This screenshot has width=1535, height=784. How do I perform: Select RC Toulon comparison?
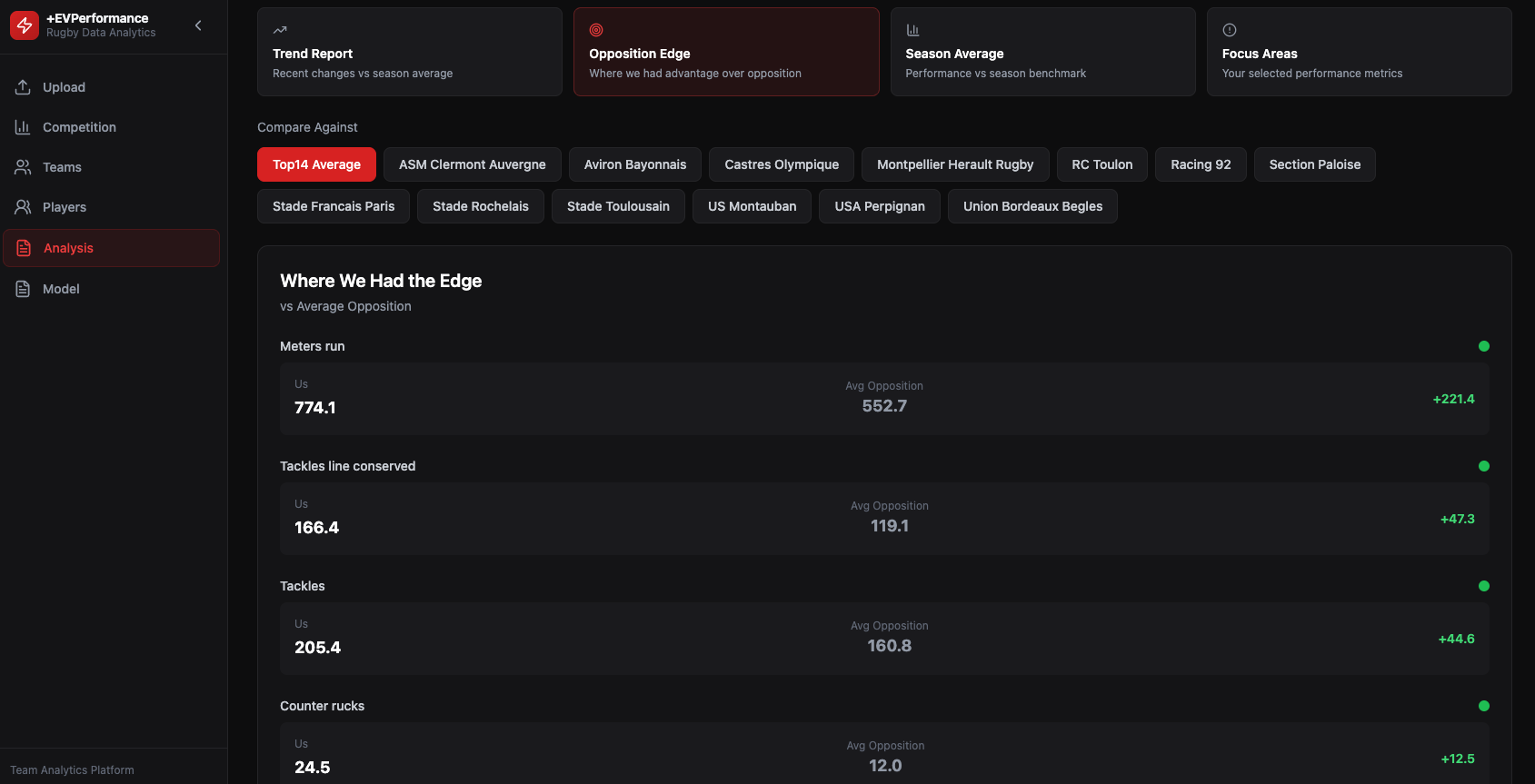pos(1102,164)
